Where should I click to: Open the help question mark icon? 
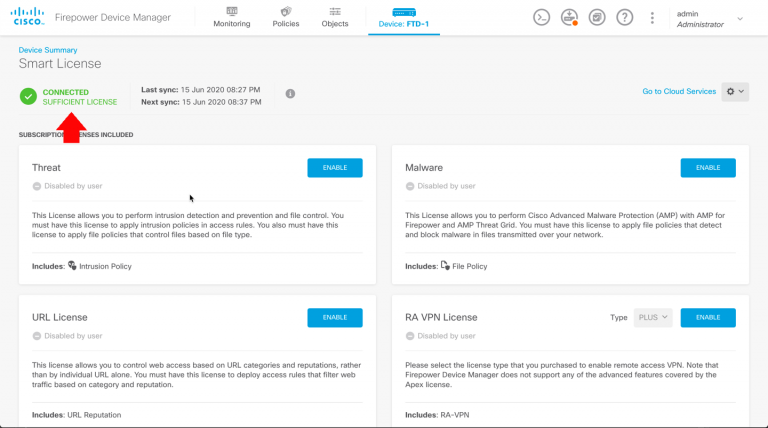(624, 18)
